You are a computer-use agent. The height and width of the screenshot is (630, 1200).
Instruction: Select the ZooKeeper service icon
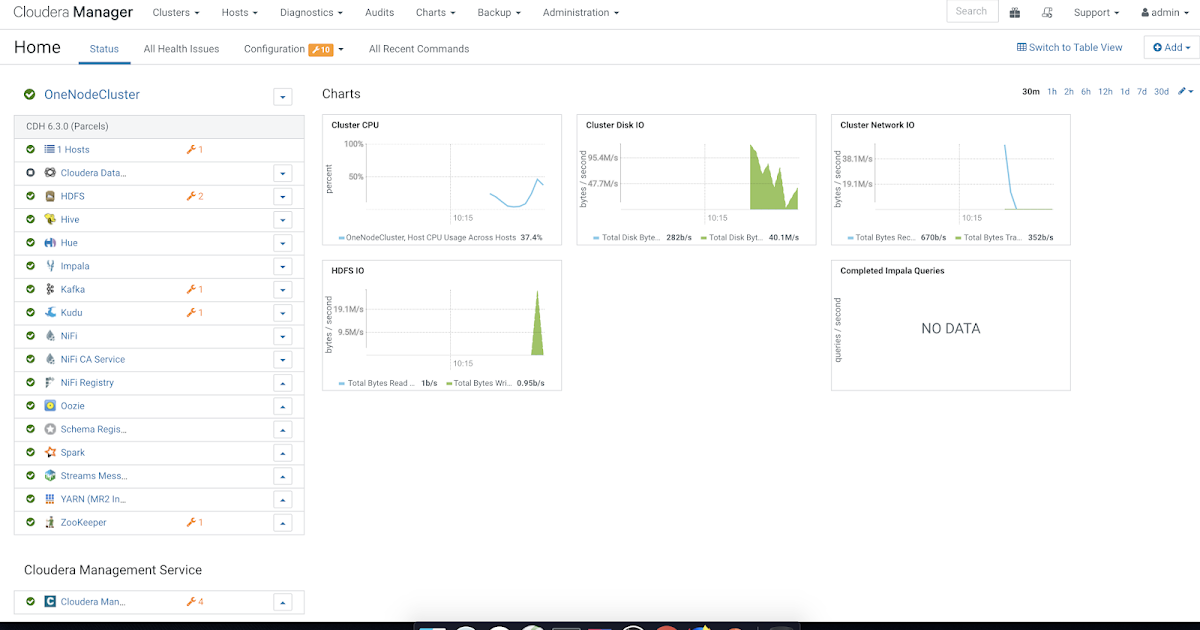pos(48,522)
